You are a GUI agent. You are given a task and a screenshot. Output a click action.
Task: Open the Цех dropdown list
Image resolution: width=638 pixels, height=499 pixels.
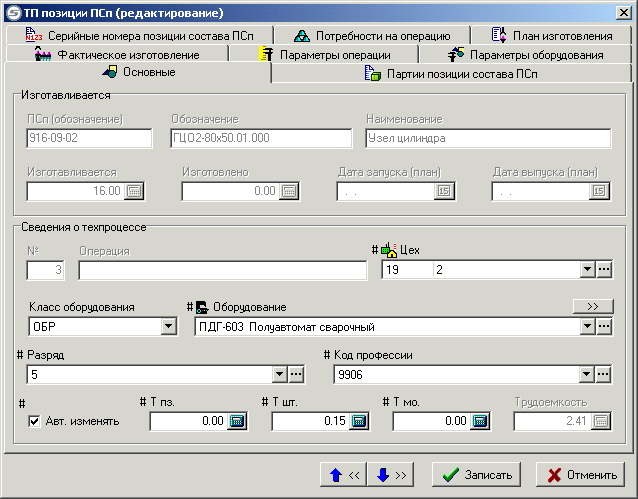click(x=586, y=270)
